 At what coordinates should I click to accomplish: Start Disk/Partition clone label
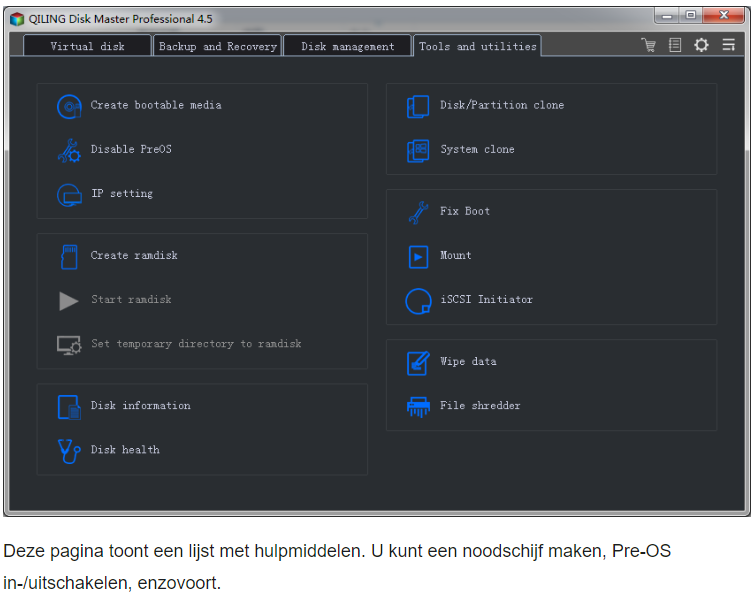pyautogui.click(x=502, y=105)
